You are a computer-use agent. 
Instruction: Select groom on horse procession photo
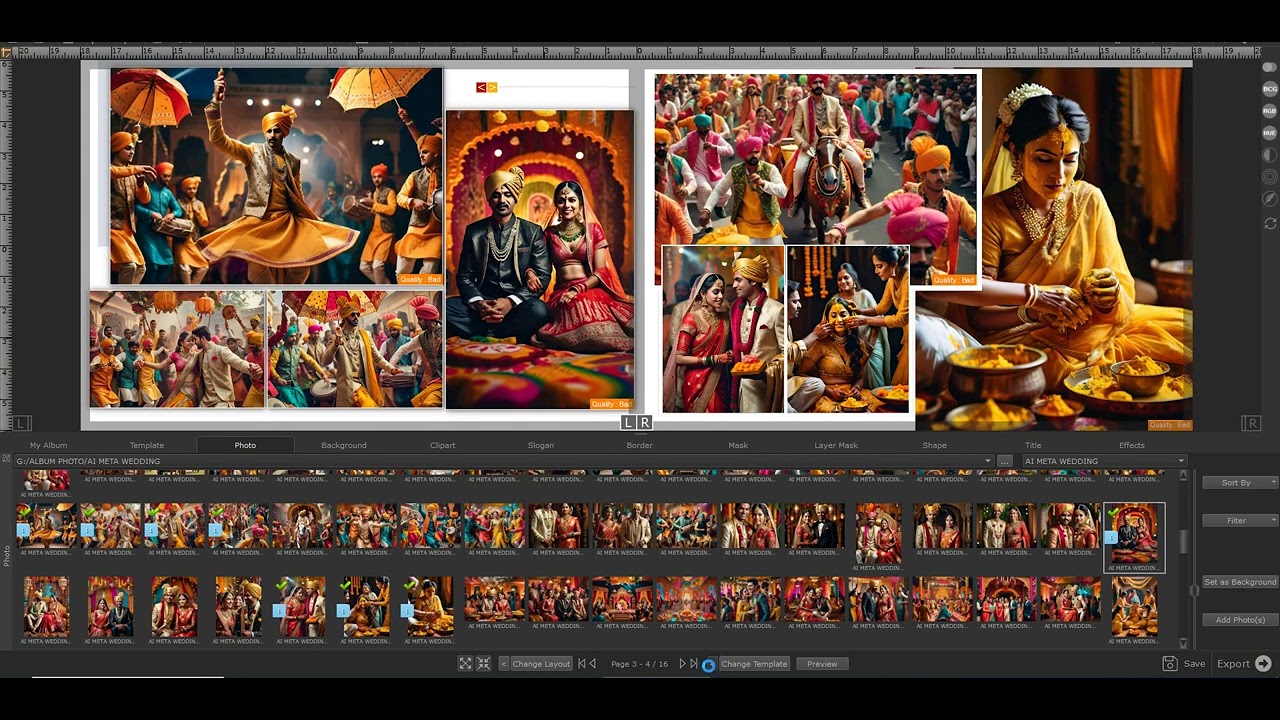(x=816, y=158)
